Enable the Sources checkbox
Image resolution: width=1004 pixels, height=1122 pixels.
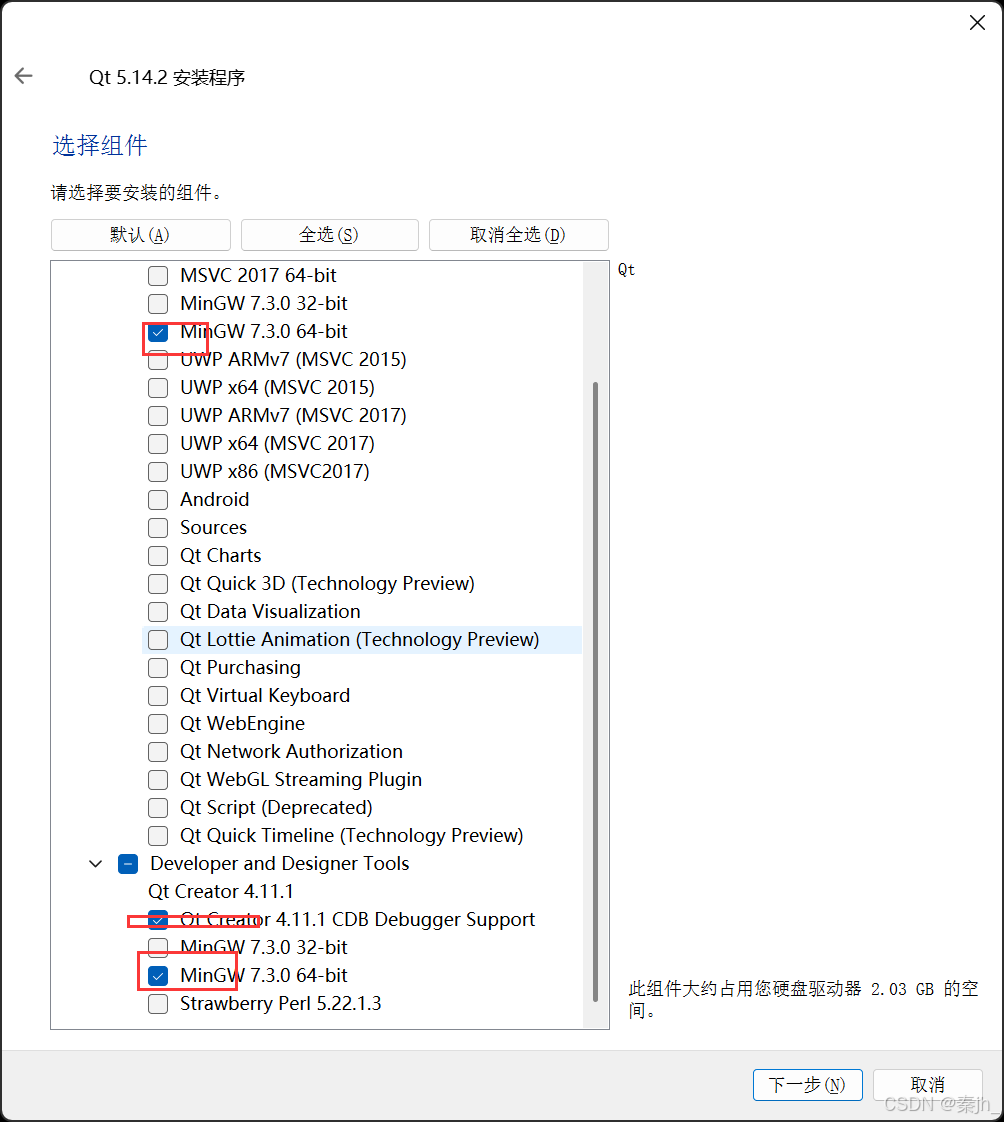point(157,528)
